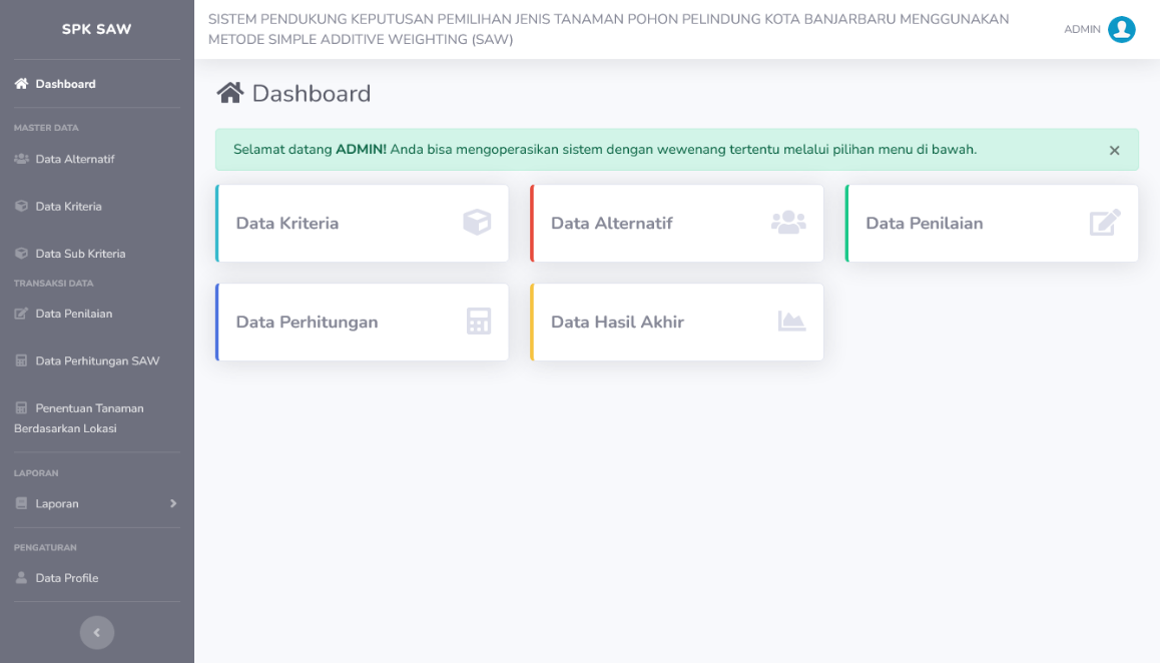The width and height of the screenshot is (1164, 666).
Task: Expand the Laporan submenu chevron
Action: click(173, 503)
